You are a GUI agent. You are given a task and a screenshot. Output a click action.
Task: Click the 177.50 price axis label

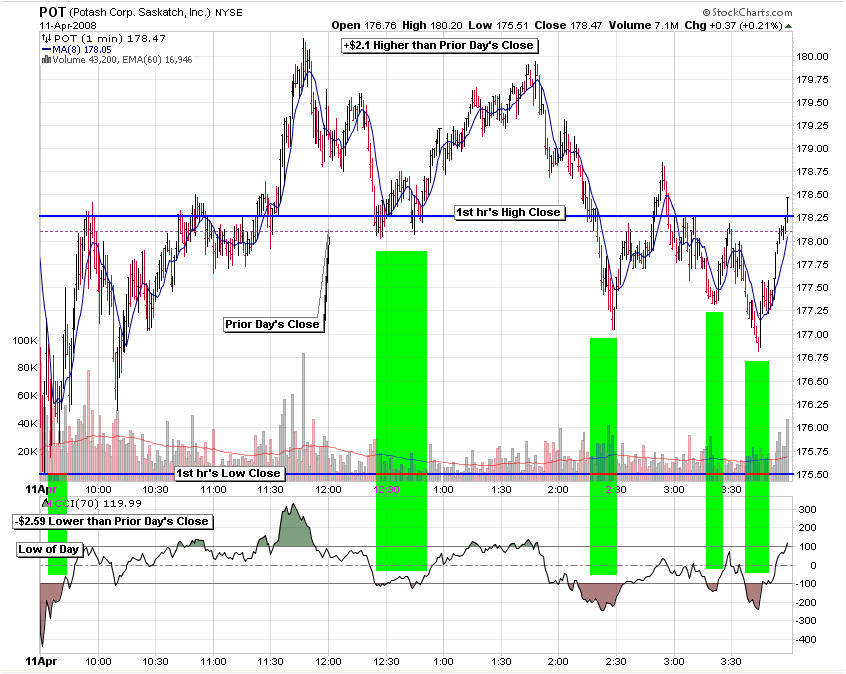pyautogui.click(x=813, y=288)
